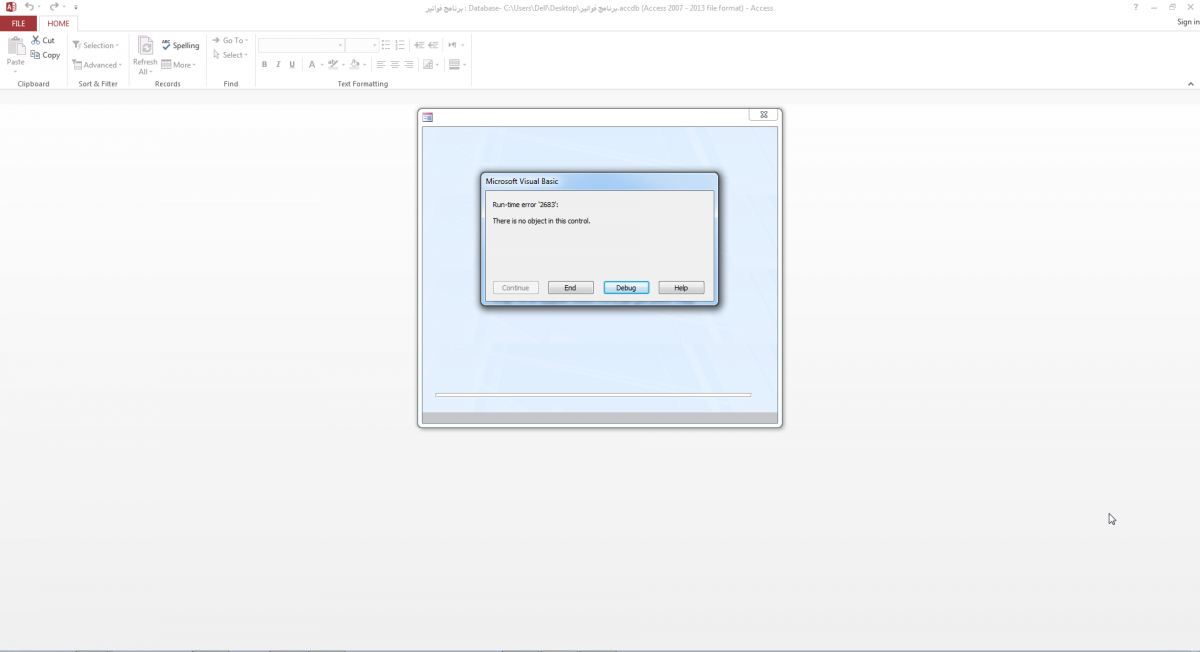Click the Refresh All icon
The image size is (1200, 652).
click(145, 46)
